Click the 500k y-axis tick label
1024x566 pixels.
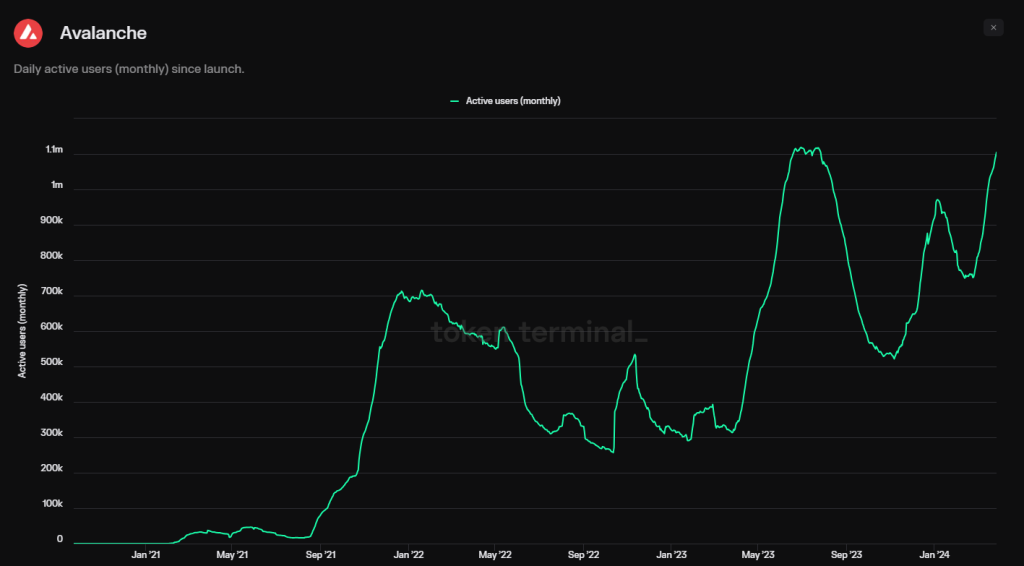click(x=51, y=363)
